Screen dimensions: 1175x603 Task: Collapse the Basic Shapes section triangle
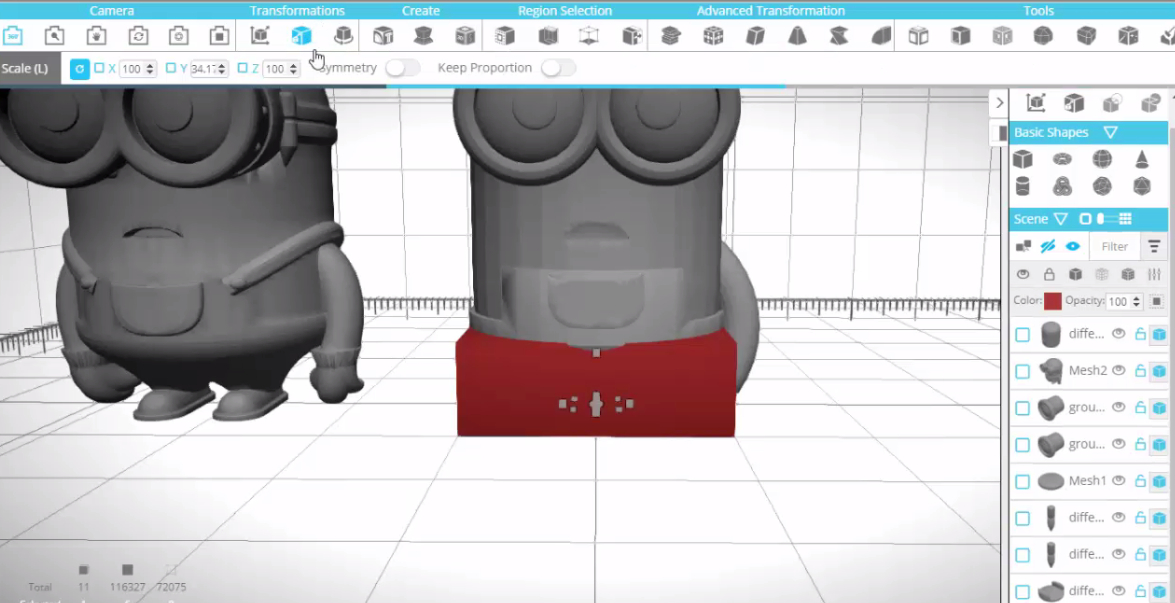pos(1111,133)
